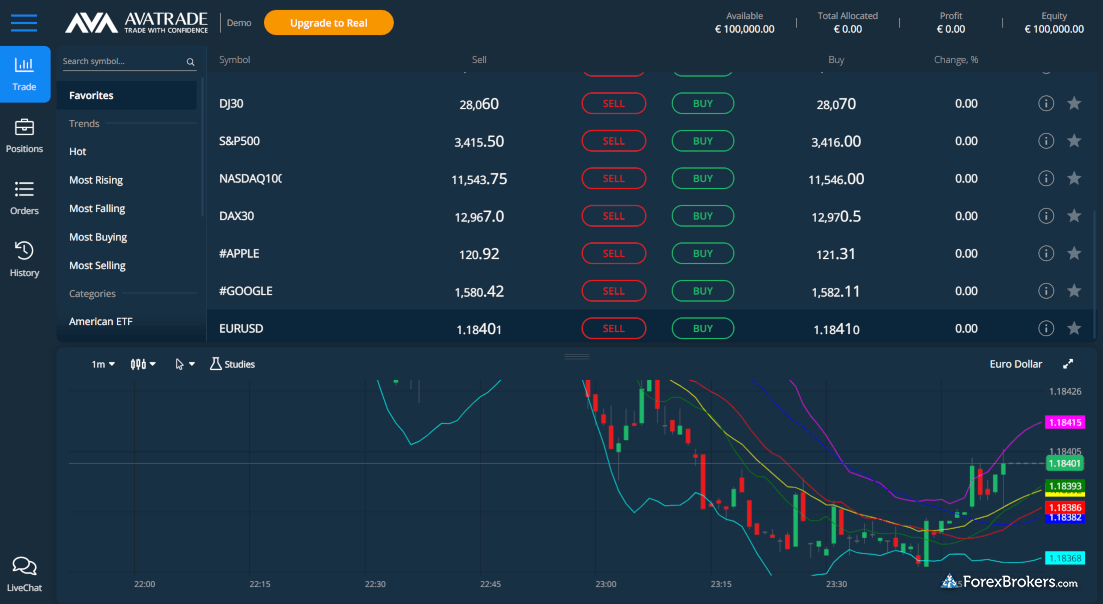Show info for DAX30
Screen dimensions: 1103x604
(x=1046, y=216)
